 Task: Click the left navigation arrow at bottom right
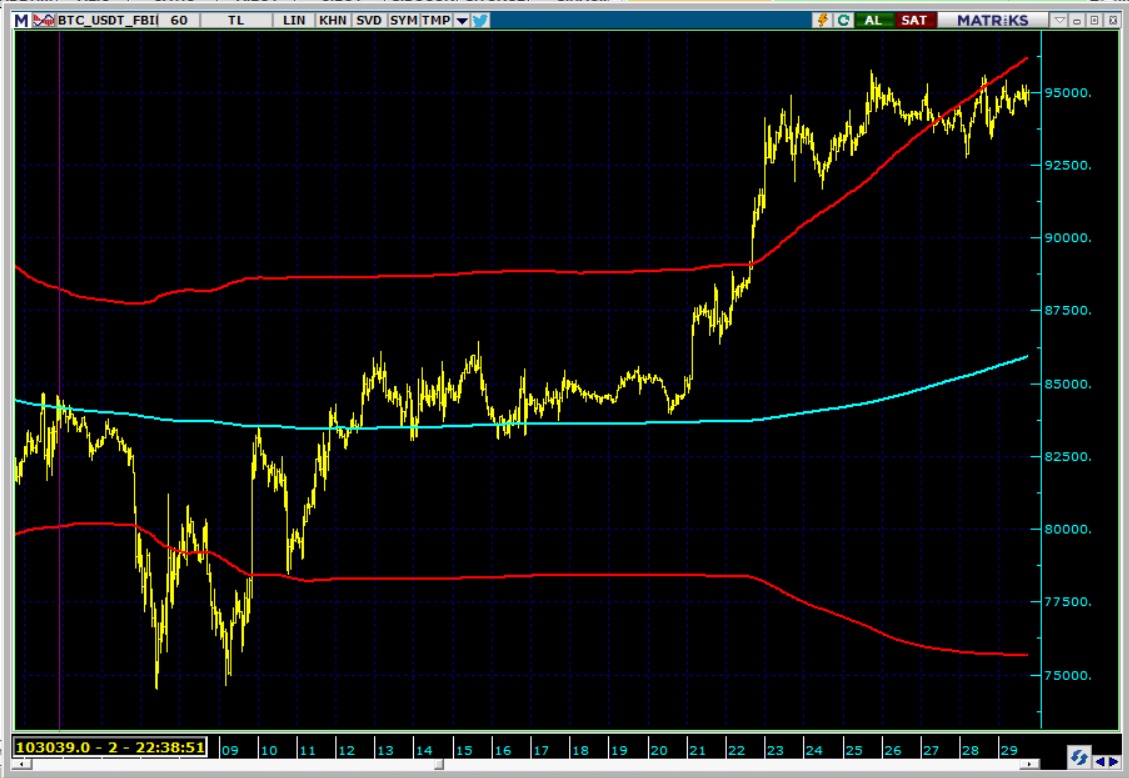tap(1102, 762)
